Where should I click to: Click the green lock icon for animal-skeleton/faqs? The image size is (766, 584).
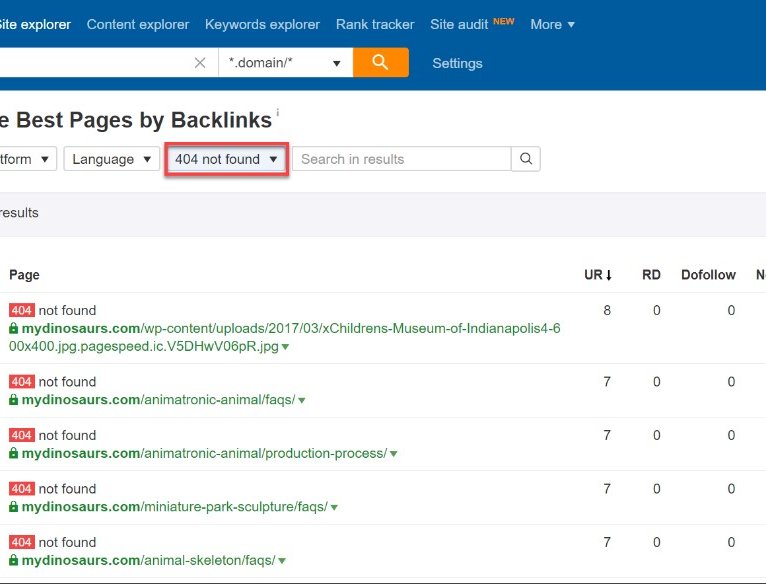click(x=14, y=561)
